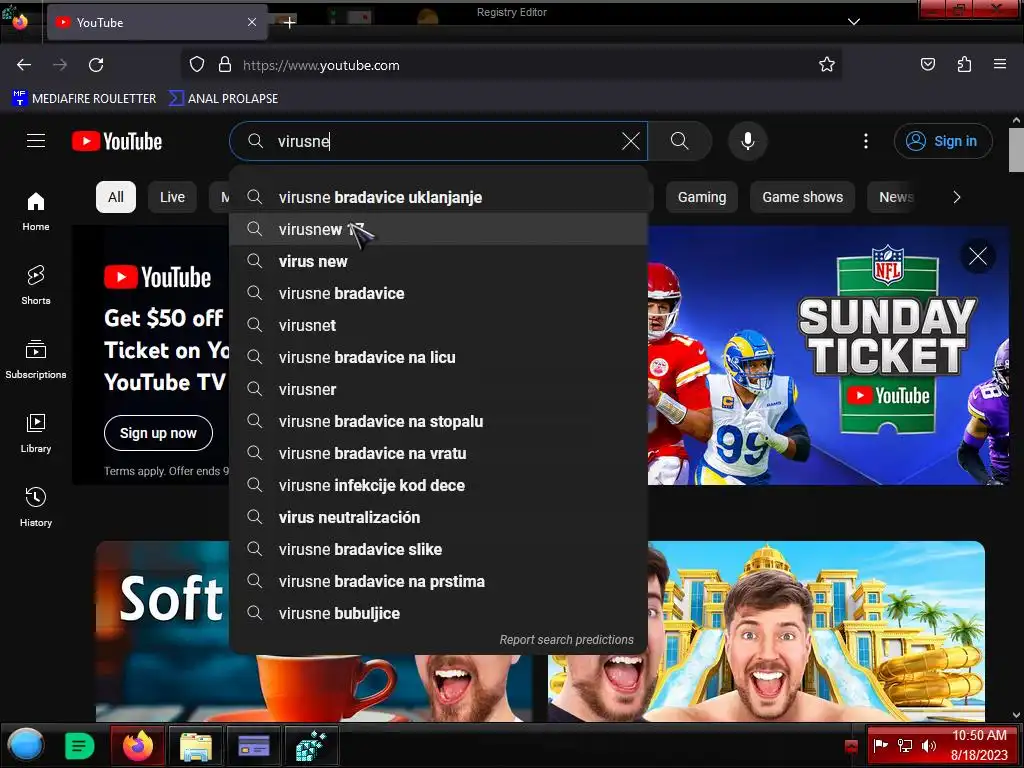Choose suggestion 'virusne bradavice na vratu'
The width and height of the screenshot is (1024, 768).
pyautogui.click(x=439, y=453)
